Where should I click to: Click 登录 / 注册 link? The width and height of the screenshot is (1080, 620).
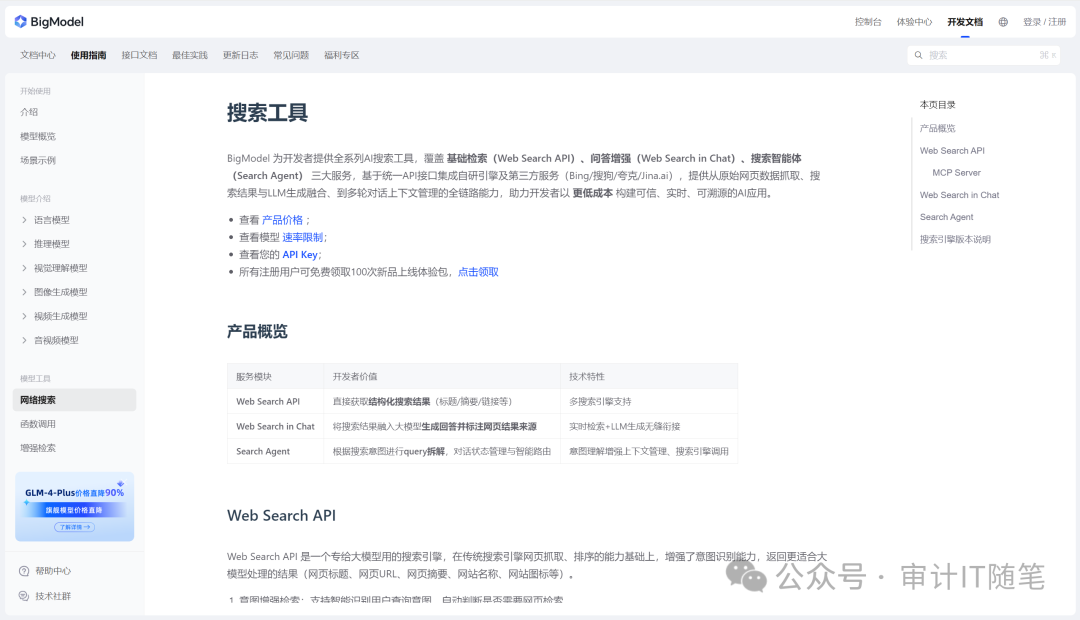click(x=1044, y=22)
